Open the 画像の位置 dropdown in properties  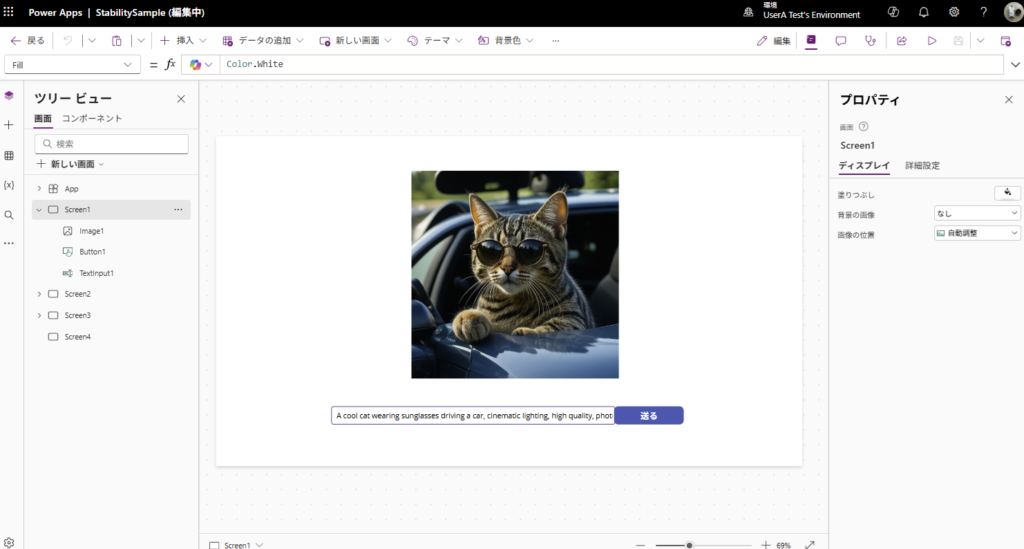coord(976,233)
